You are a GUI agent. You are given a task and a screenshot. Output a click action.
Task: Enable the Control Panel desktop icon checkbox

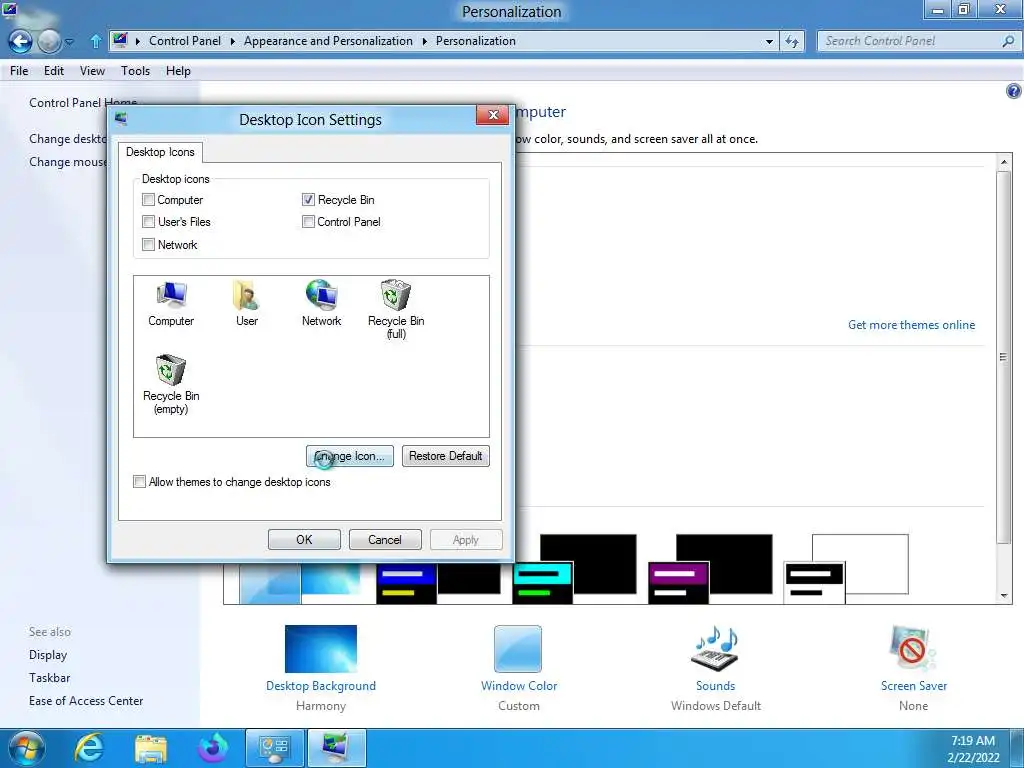coord(308,222)
